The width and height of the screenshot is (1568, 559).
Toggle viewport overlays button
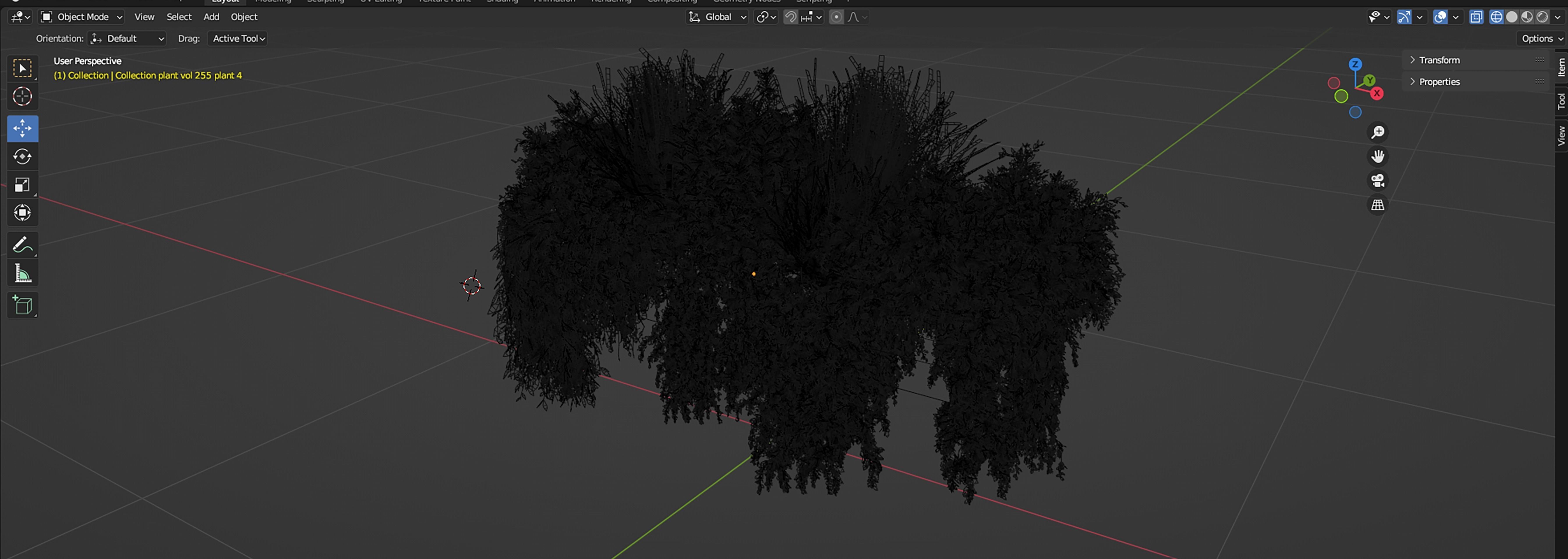coord(1440,17)
